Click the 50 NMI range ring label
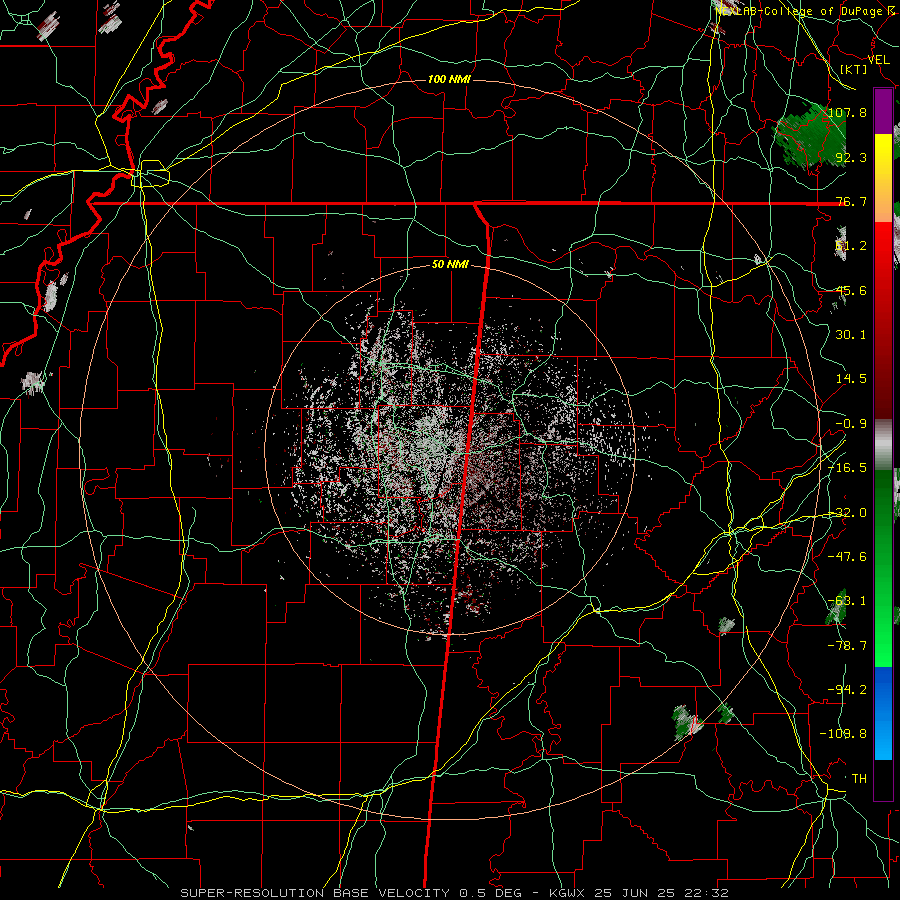The height and width of the screenshot is (900, 900). coord(450,265)
